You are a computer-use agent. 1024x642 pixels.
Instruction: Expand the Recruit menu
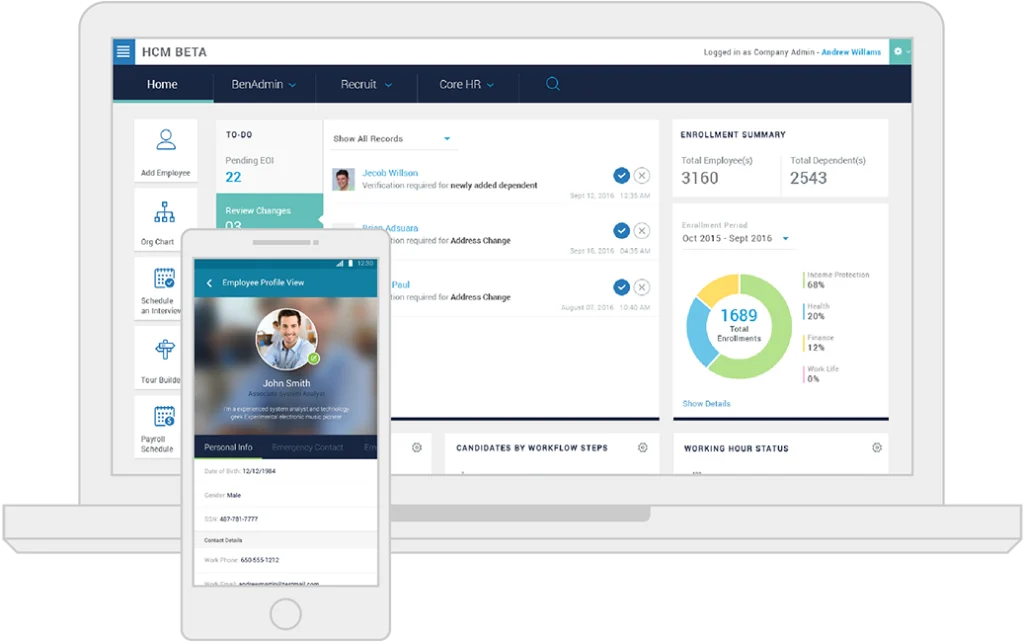pyautogui.click(x=366, y=84)
